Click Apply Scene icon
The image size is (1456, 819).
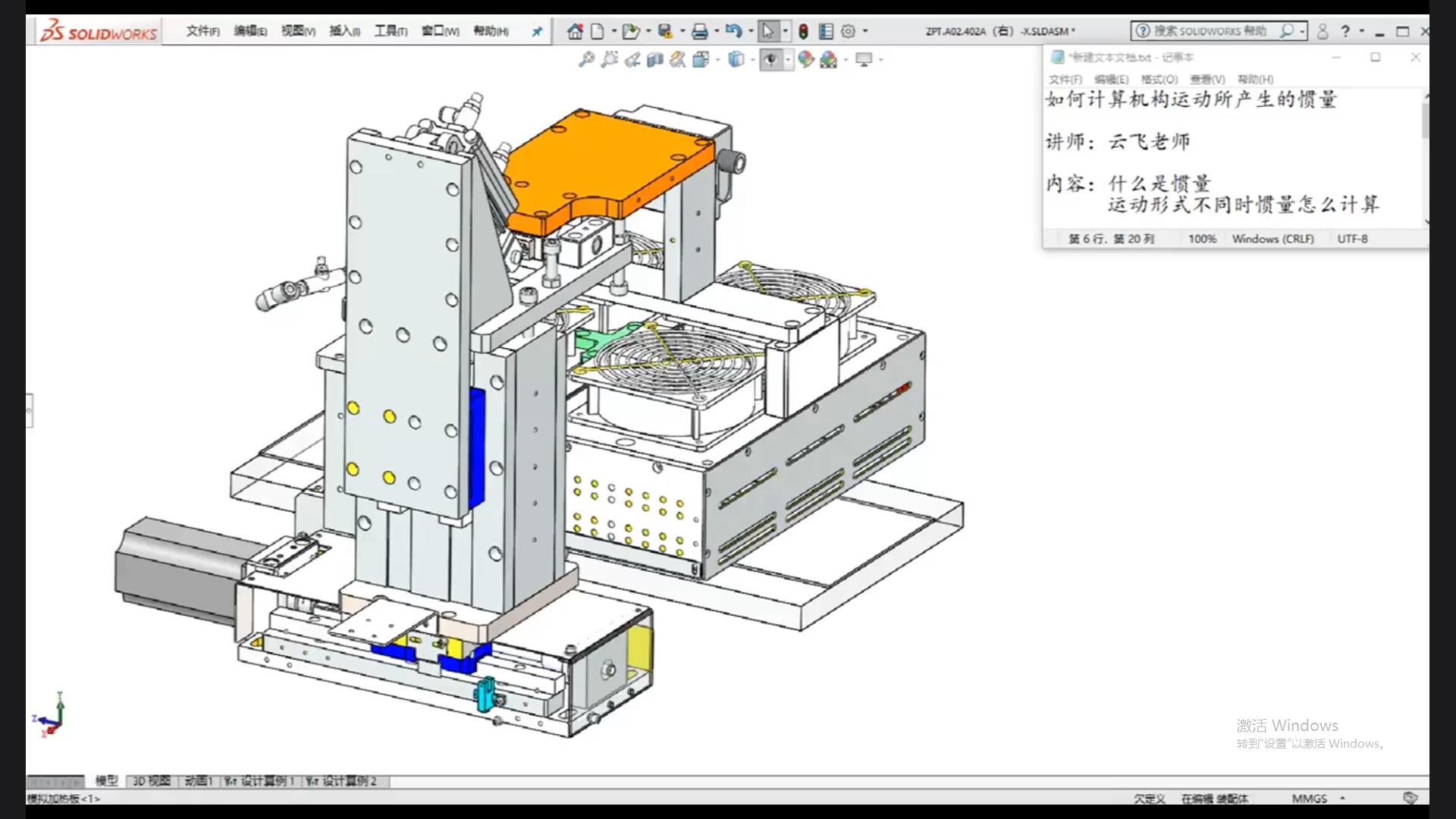(x=829, y=59)
